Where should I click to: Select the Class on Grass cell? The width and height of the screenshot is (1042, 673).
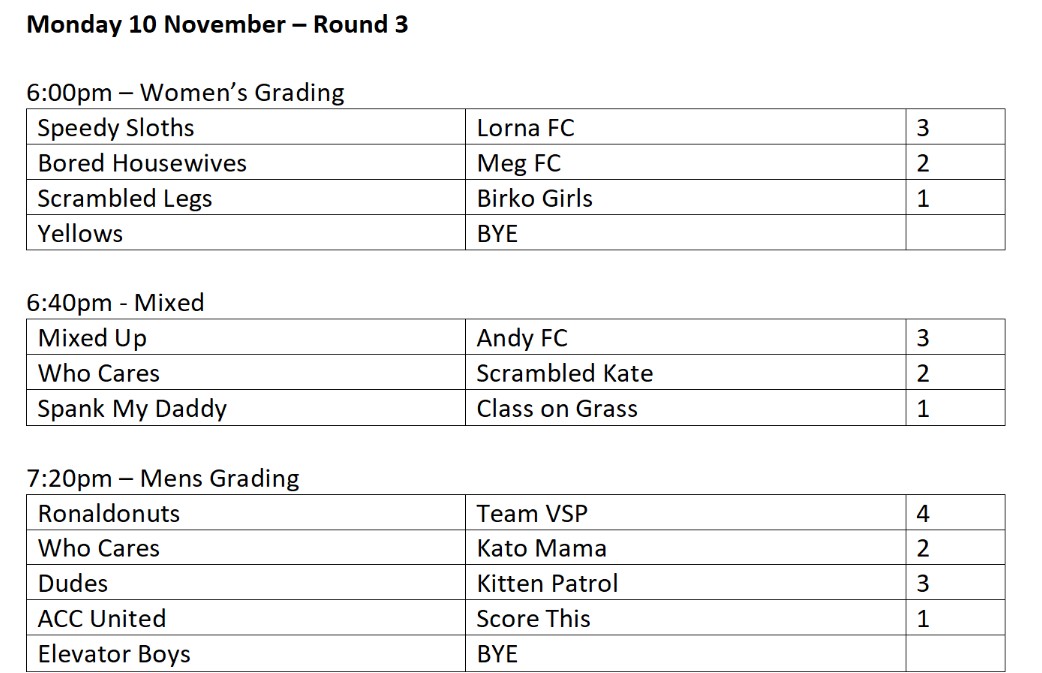tap(557, 408)
